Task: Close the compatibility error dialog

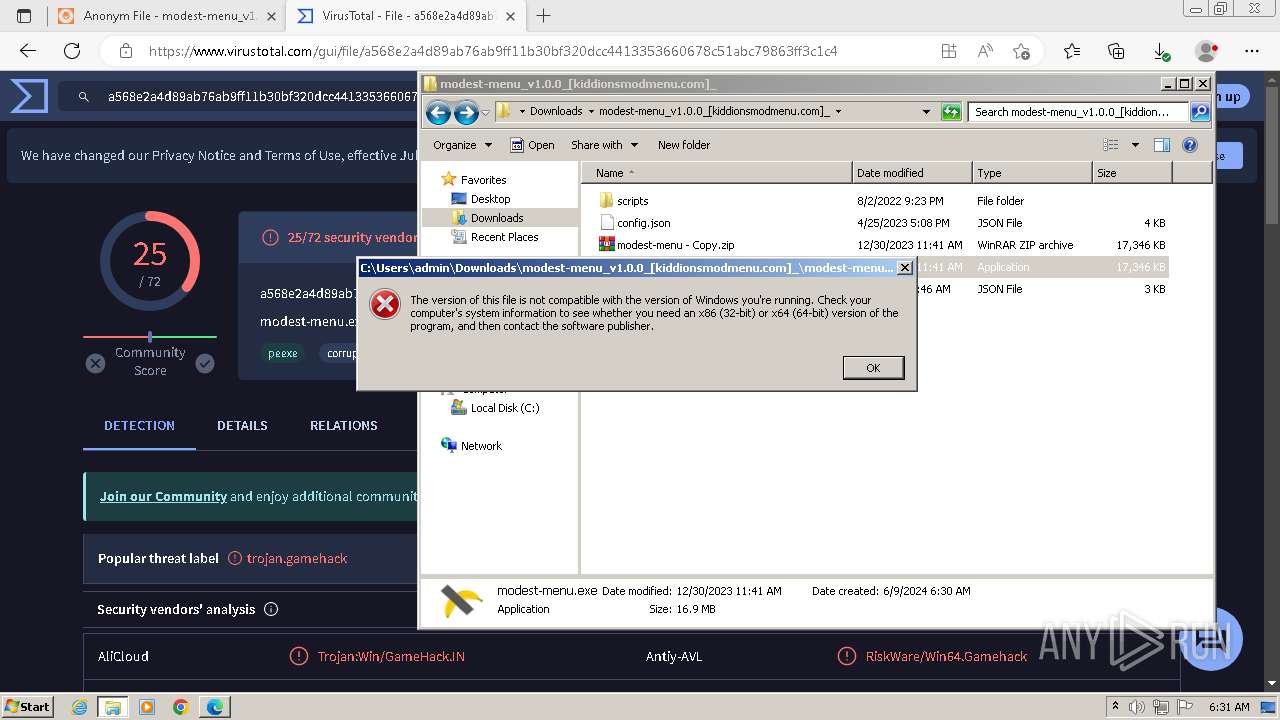Action: coord(904,267)
